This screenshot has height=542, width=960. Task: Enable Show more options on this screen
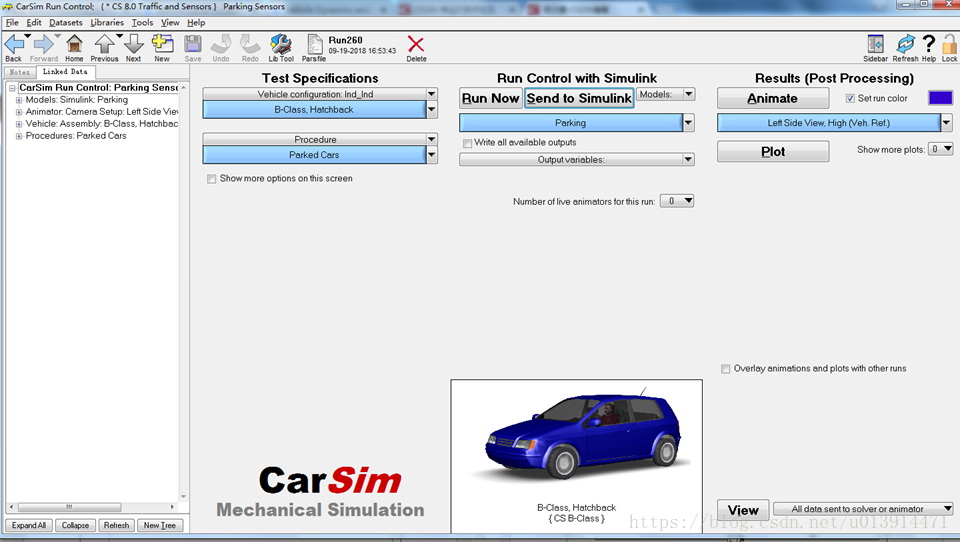coord(211,179)
